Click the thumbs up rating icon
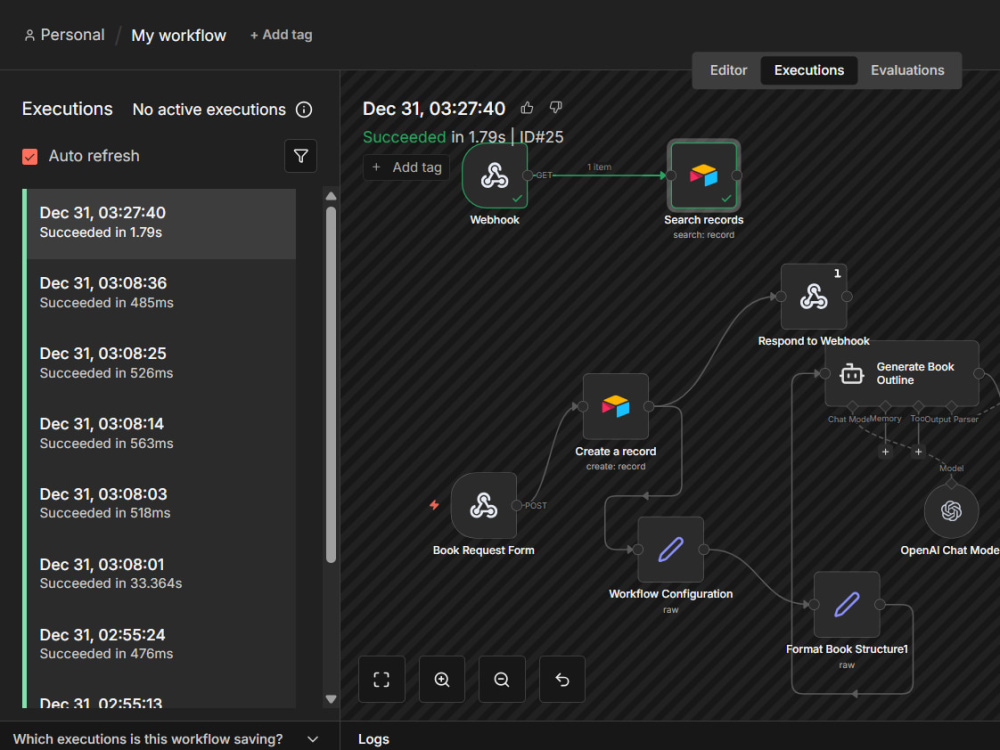The height and width of the screenshot is (750, 1000). tap(527, 108)
